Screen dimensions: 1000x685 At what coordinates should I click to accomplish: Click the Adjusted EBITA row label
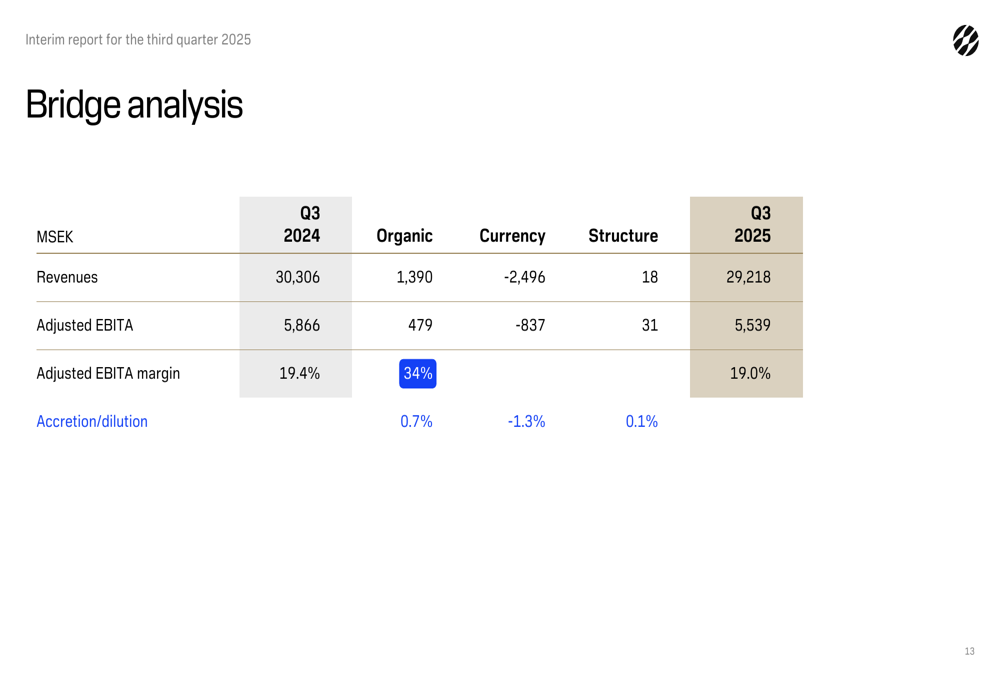pyautogui.click(x=85, y=326)
